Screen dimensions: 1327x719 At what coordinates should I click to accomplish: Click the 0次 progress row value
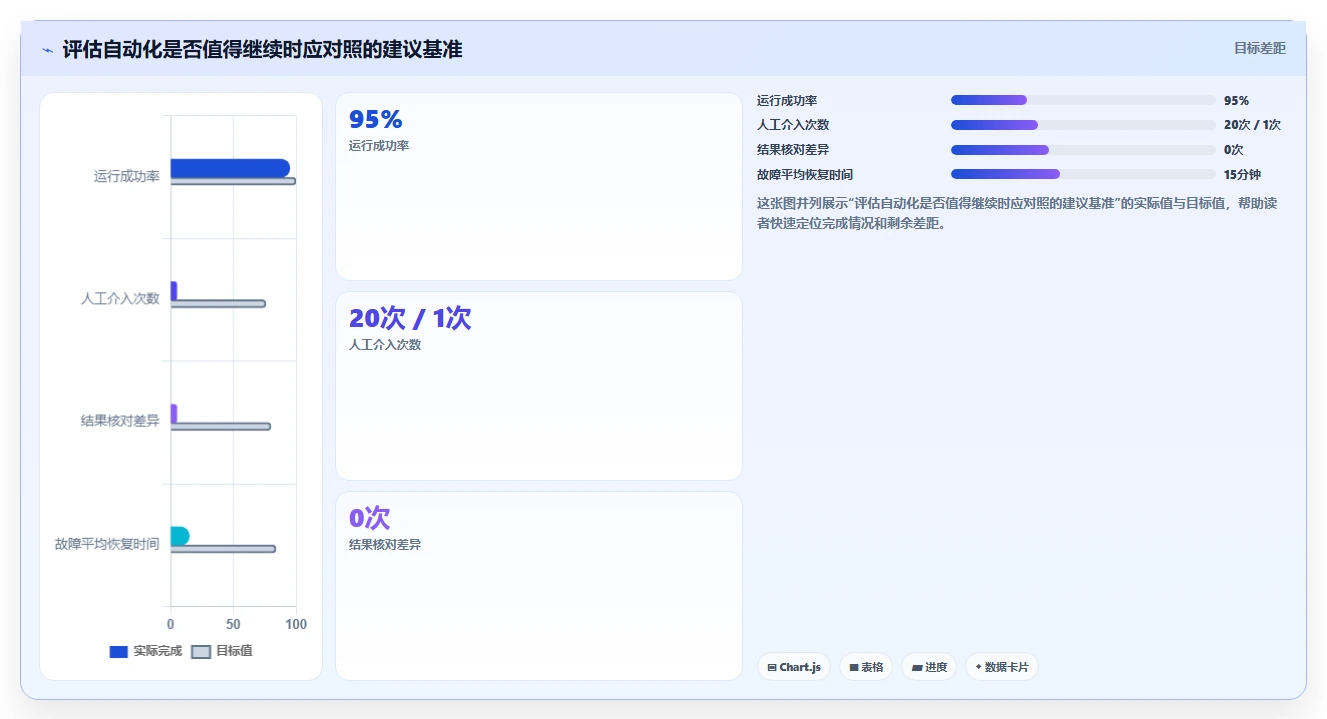(1233, 150)
